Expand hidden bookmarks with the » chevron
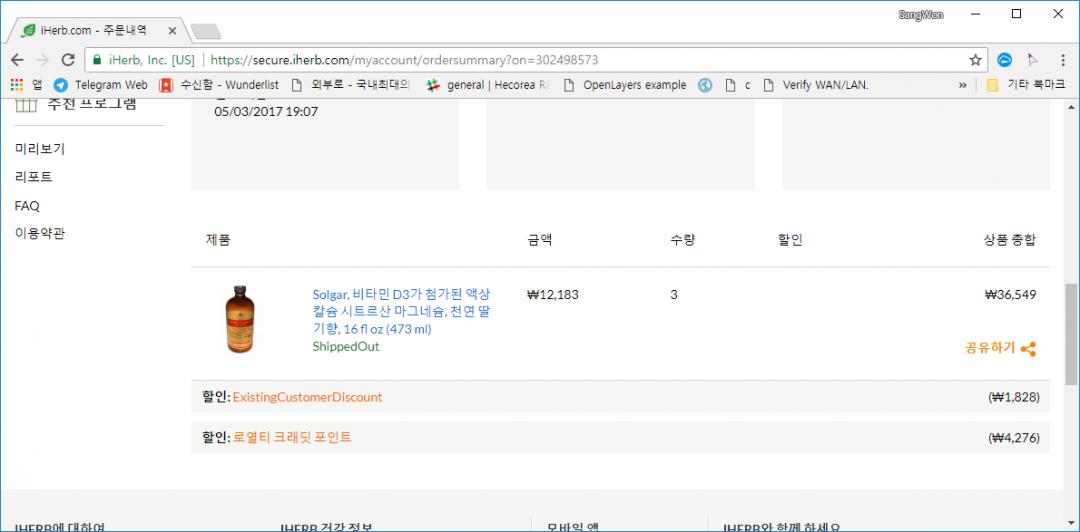 pyautogui.click(x=963, y=85)
